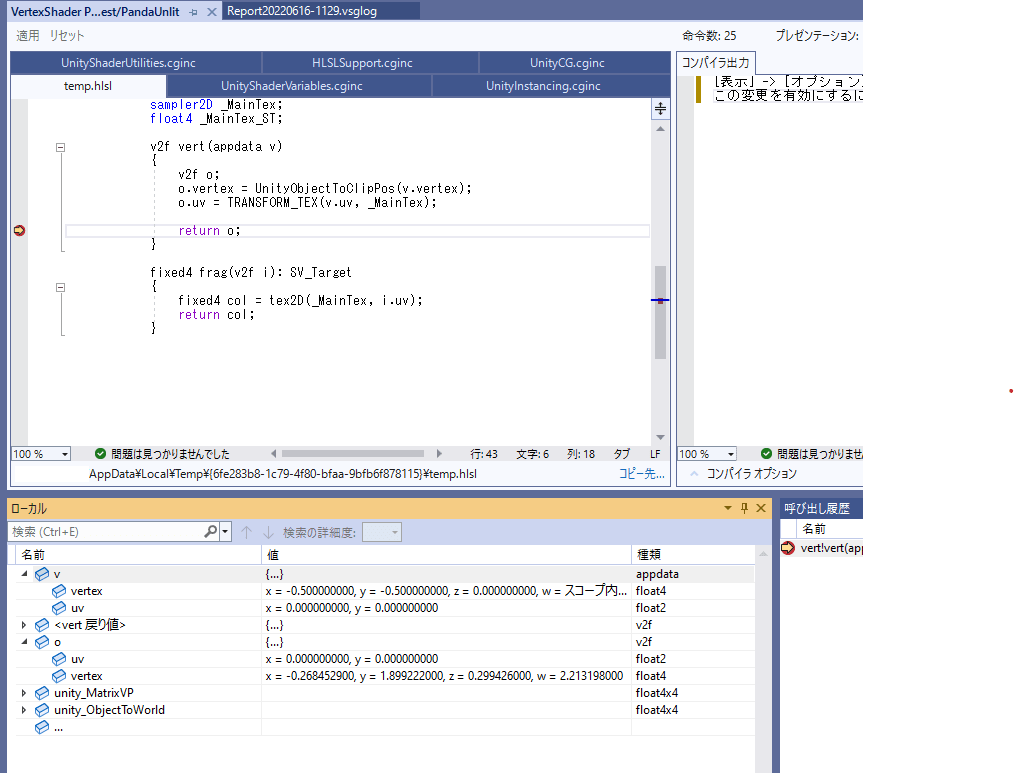Click horizontal scrollbar left arrow
The height and width of the screenshot is (773, 1014).
click(274, 453)
